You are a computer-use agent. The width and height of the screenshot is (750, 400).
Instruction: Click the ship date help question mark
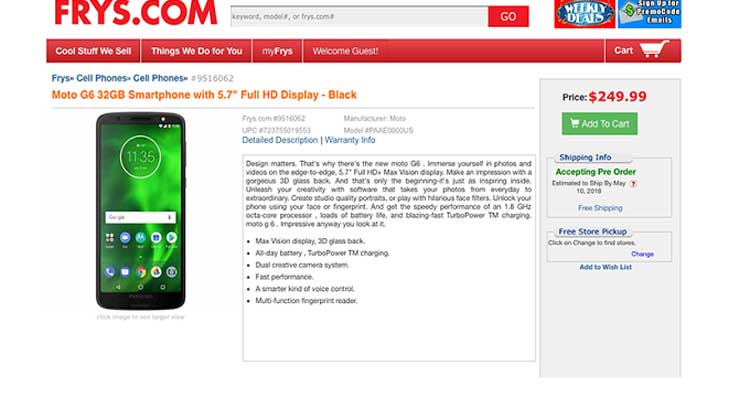pos(633,184)
